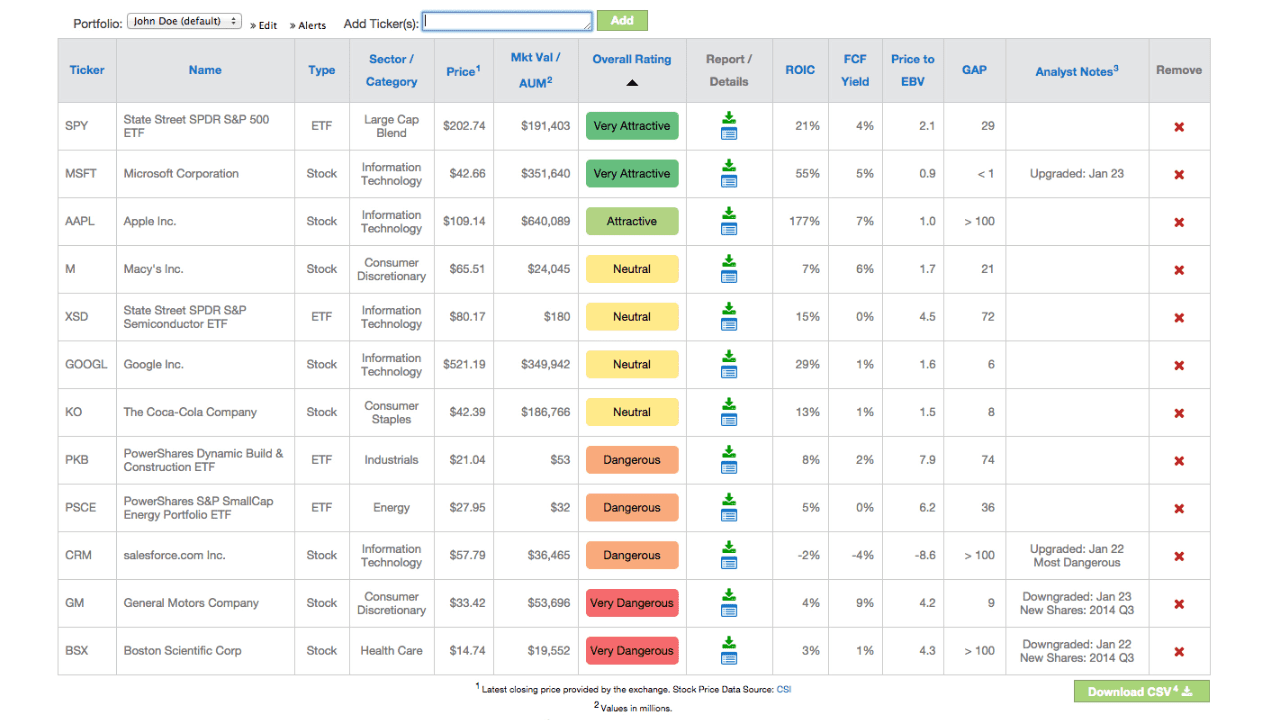
Task: Remove PSCE with its red X
Action: coord(1179,509)
